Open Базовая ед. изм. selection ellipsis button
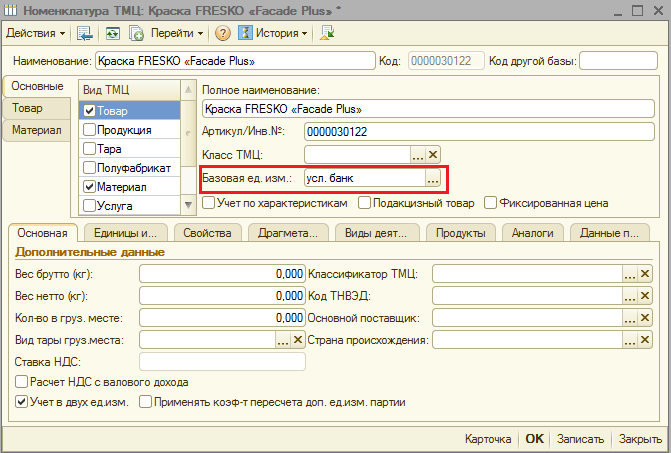 432,179
